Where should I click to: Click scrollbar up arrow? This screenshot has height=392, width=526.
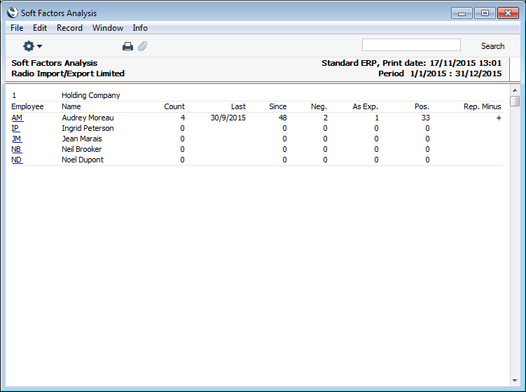tap(515, 91)
